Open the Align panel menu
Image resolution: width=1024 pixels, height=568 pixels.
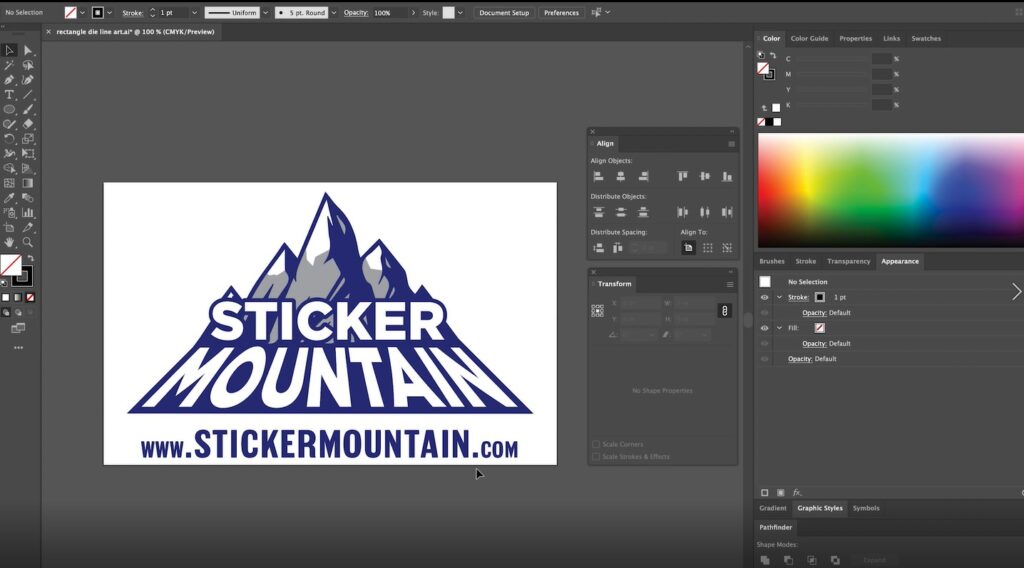click(731, 144)
